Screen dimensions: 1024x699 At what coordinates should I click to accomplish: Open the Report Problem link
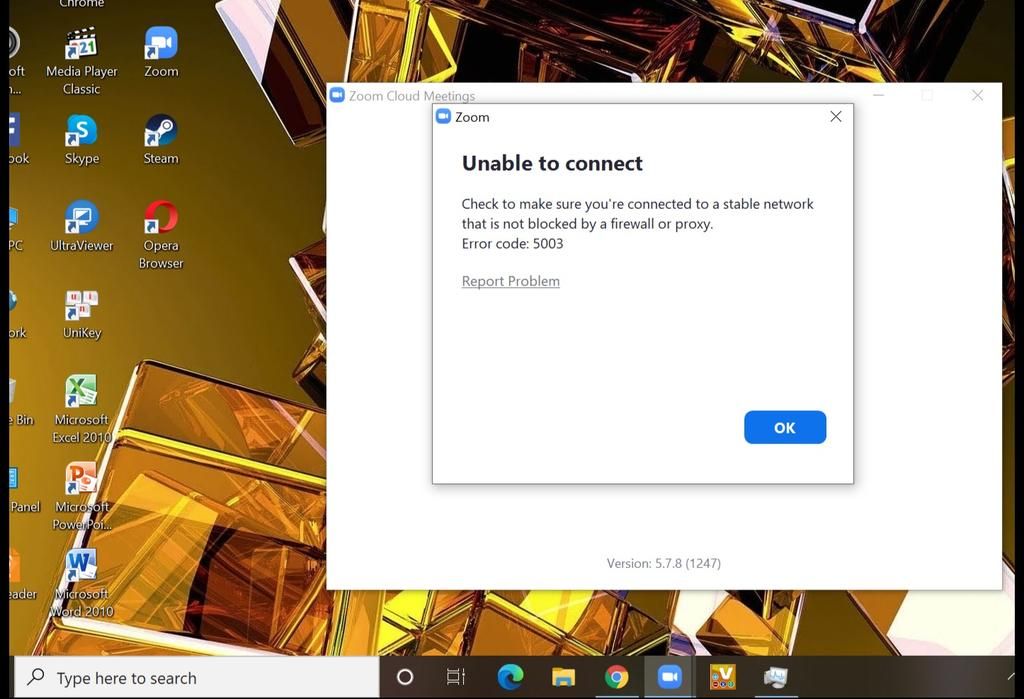510,281
